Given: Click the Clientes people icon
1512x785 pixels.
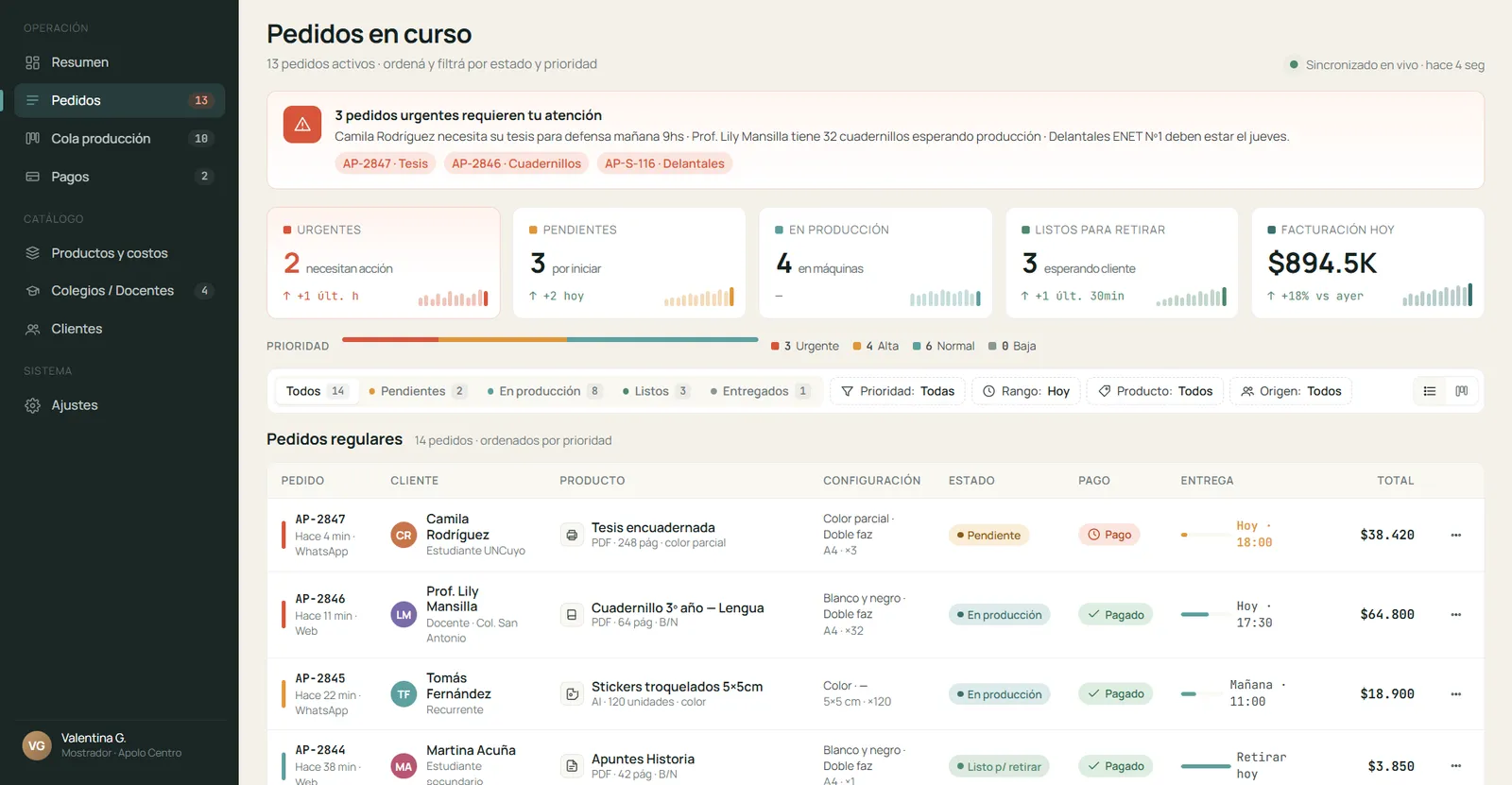Looking at the screenshot, I should pyautogui.click(x=33, y=329).
